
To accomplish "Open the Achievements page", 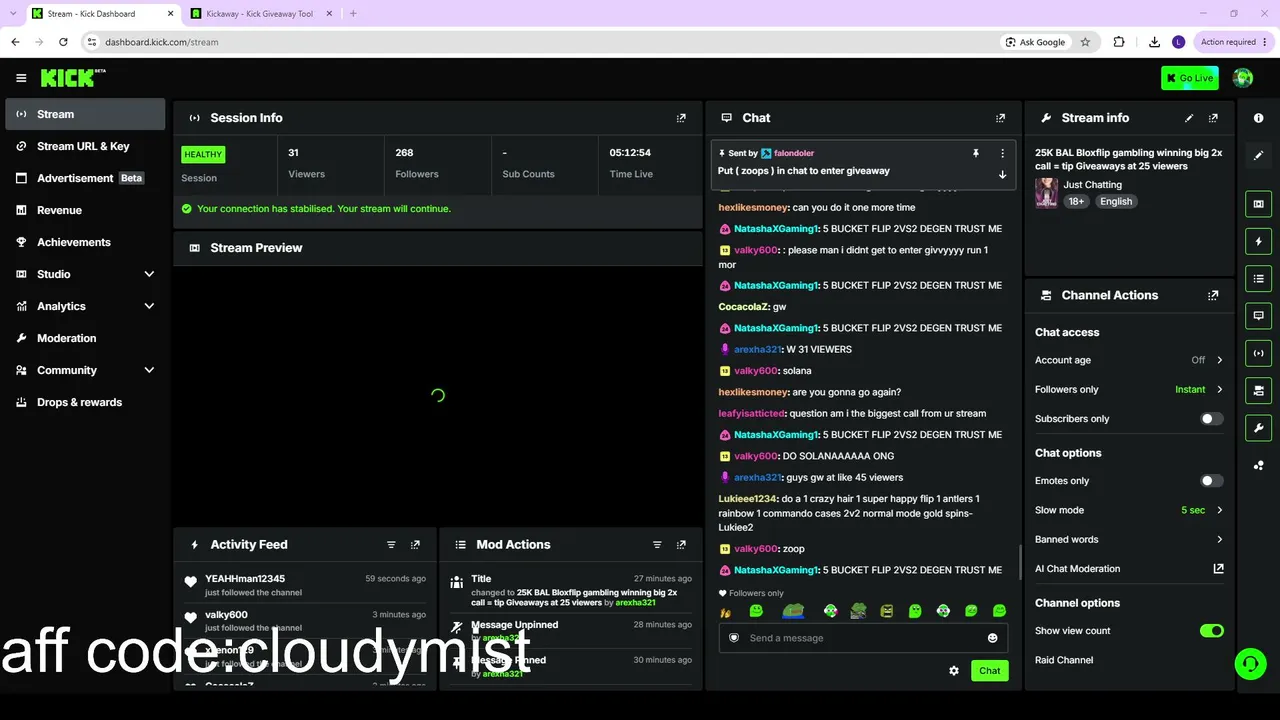I will (85, 242).
